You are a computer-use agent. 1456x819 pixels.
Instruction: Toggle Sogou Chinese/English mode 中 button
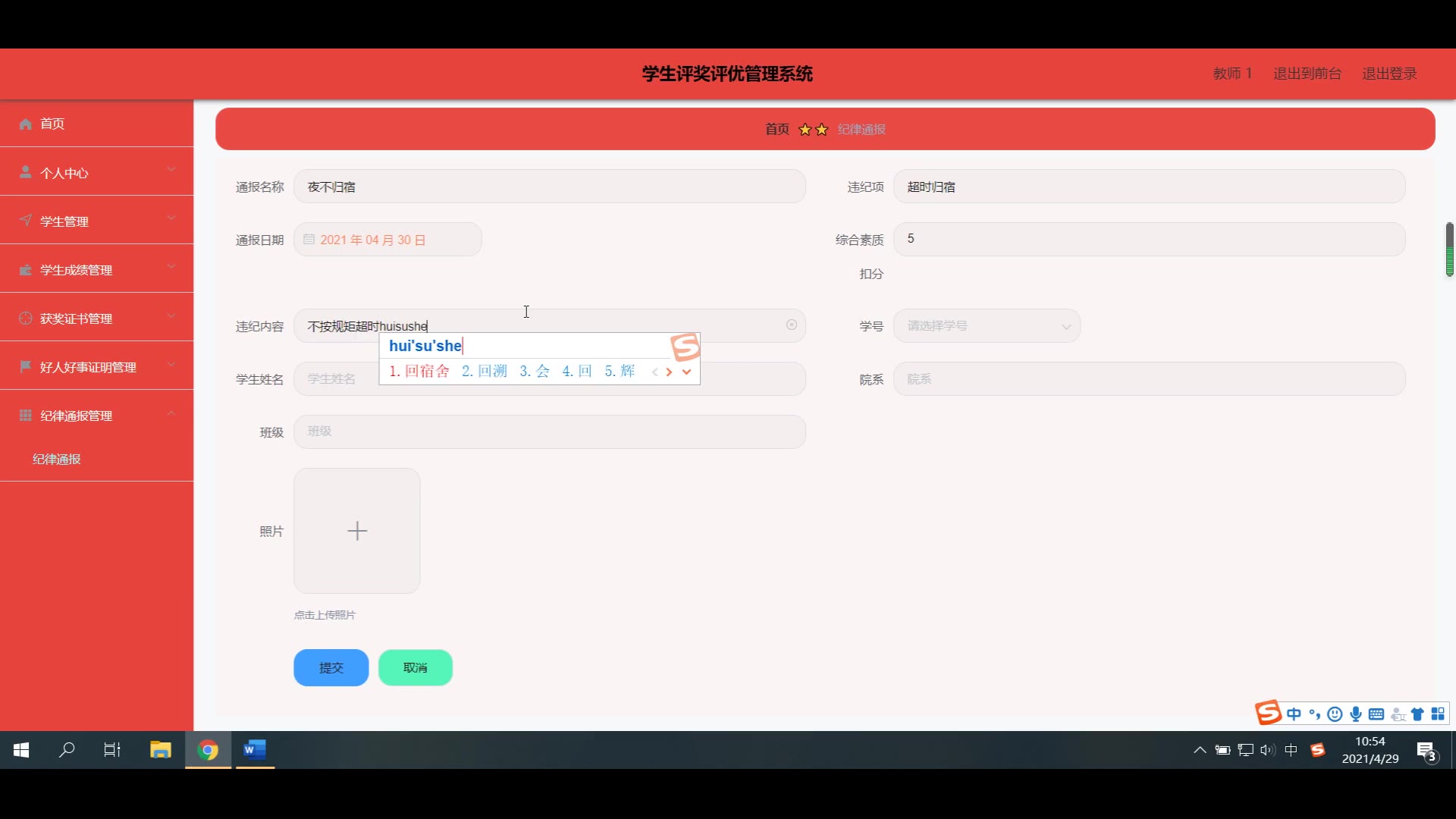[1294, 714]
